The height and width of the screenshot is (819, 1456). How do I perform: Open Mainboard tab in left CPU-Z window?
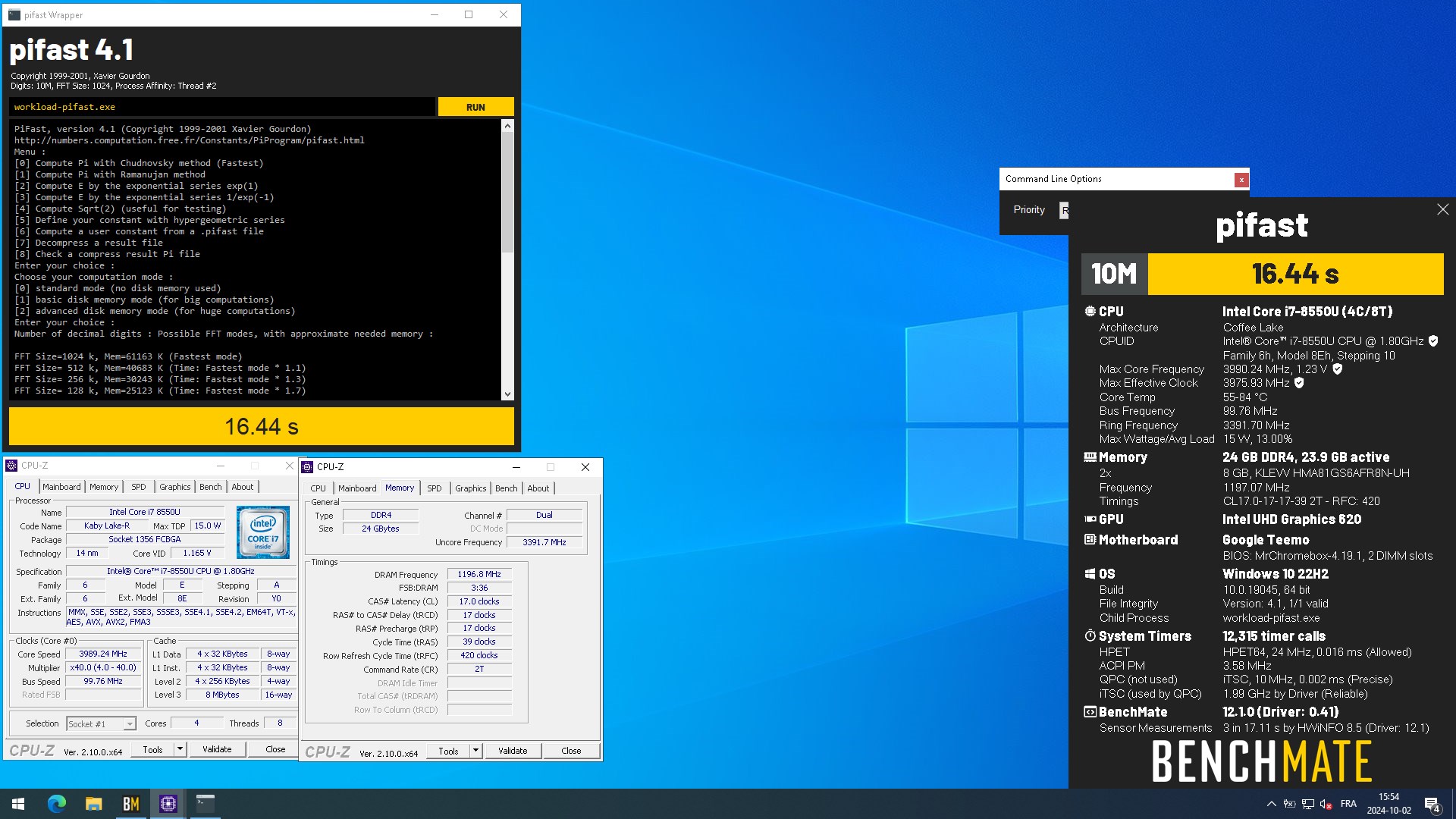61,487
